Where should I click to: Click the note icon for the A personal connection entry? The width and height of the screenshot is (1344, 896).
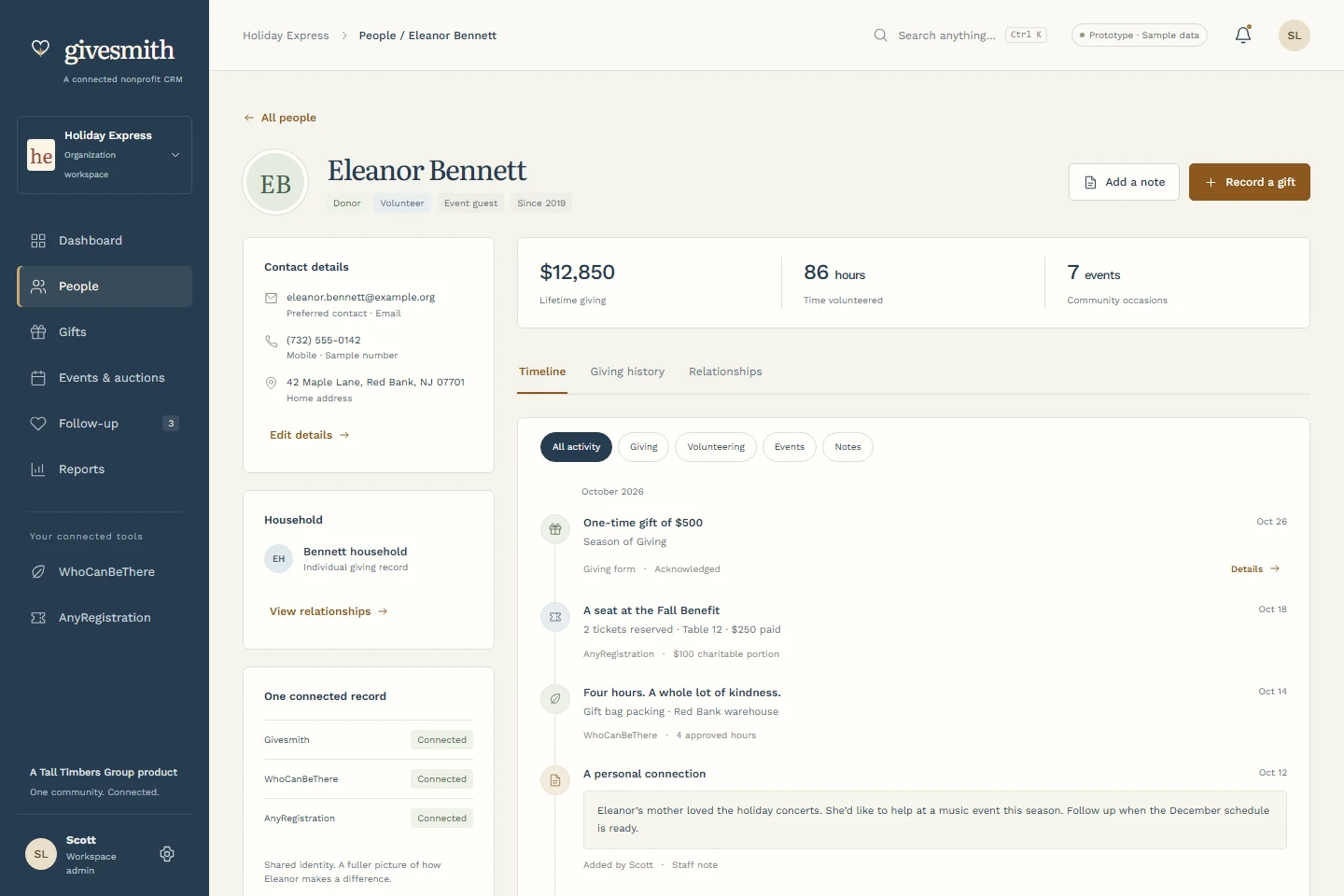(x=555, y=780)
